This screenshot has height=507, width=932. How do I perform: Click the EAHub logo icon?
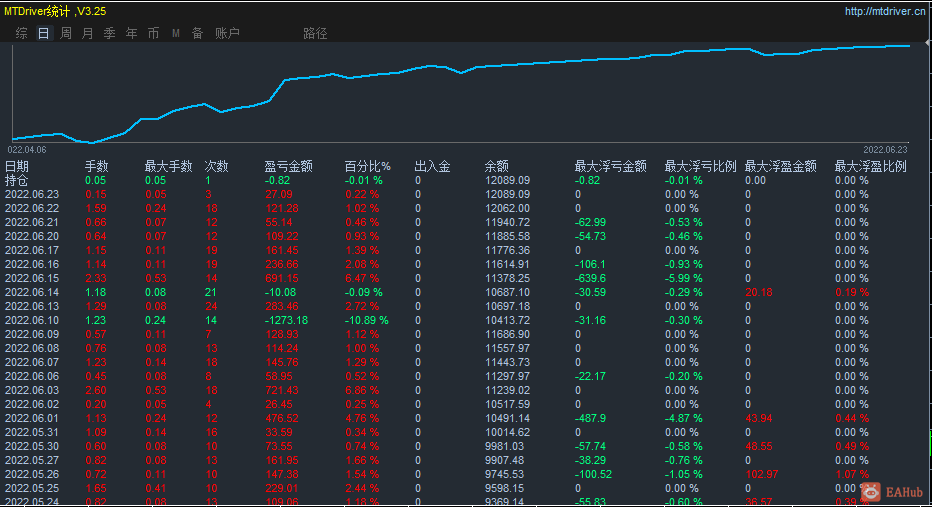pos(872,491)
